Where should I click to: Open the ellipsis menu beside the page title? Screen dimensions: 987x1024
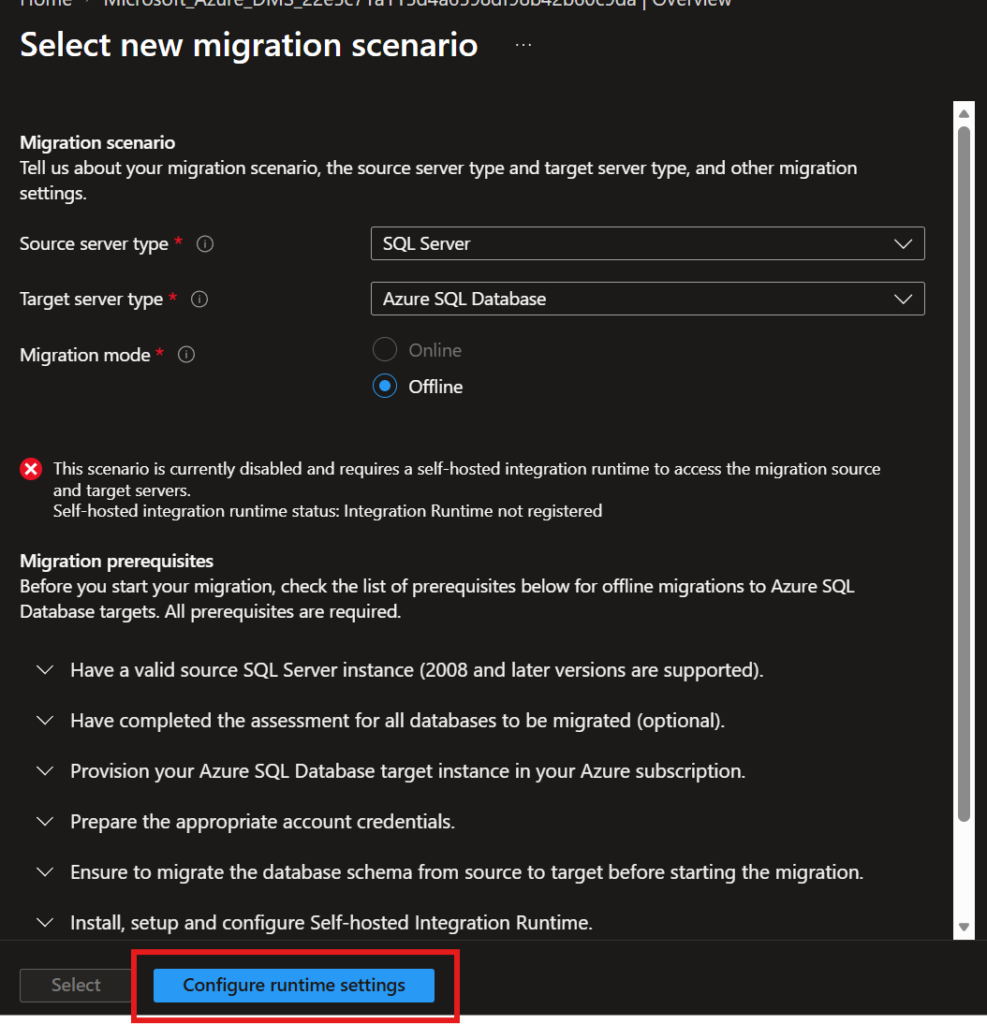[x=523, y=46]
